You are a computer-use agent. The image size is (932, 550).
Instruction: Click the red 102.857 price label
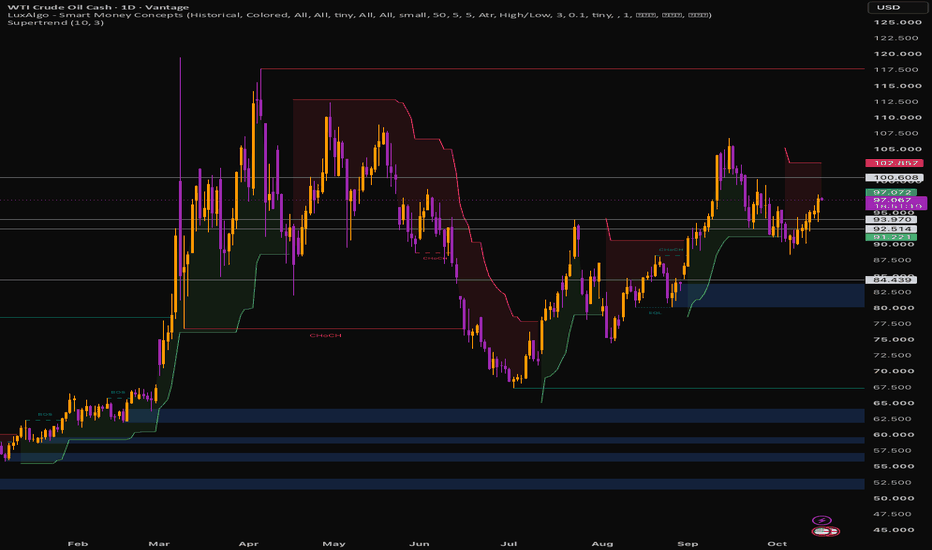pyautogui.click(x=895, y=163)
